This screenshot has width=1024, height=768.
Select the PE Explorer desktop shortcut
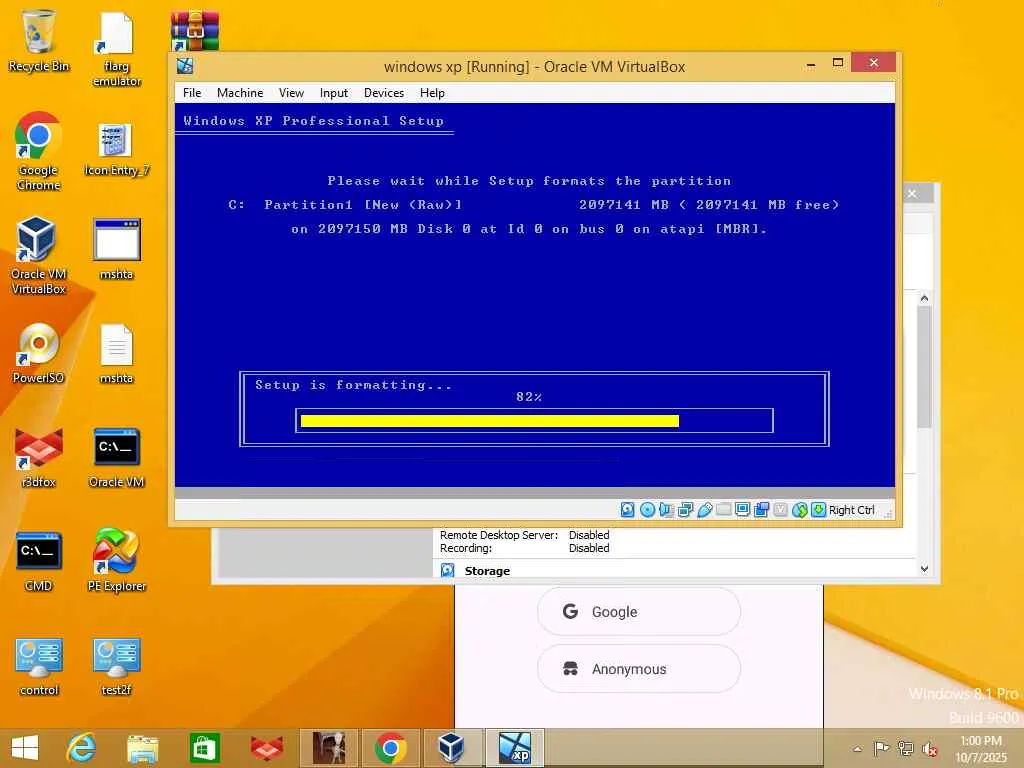click(116, 560)
